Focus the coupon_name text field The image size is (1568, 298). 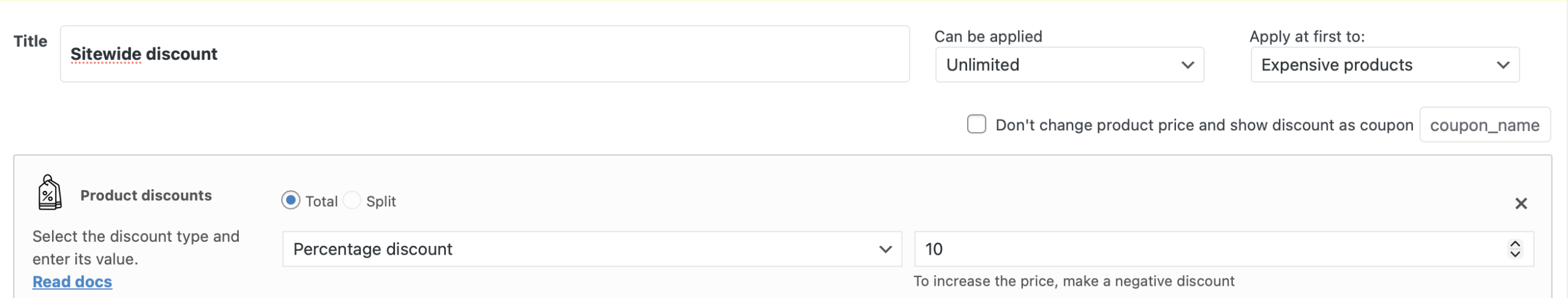pyautogui.click(x=1484, y=125)
